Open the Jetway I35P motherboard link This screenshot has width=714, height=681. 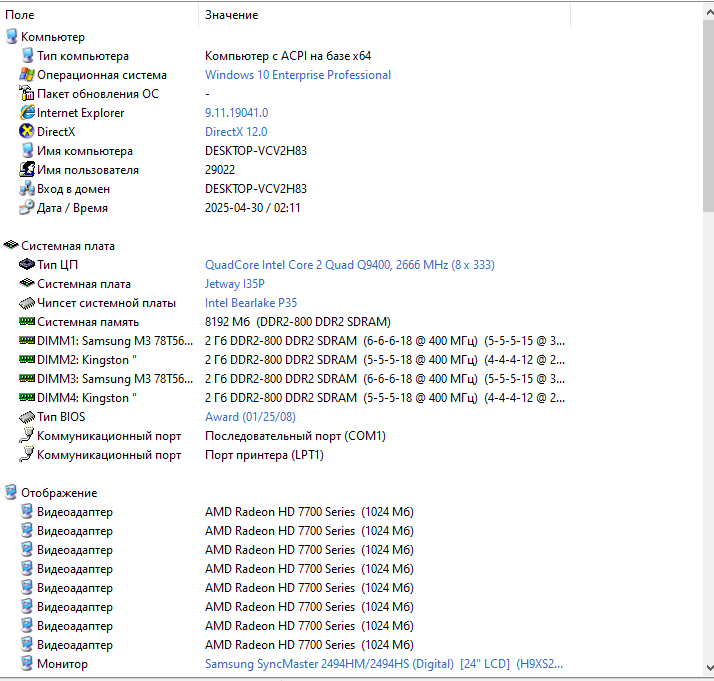coord(235,284)
